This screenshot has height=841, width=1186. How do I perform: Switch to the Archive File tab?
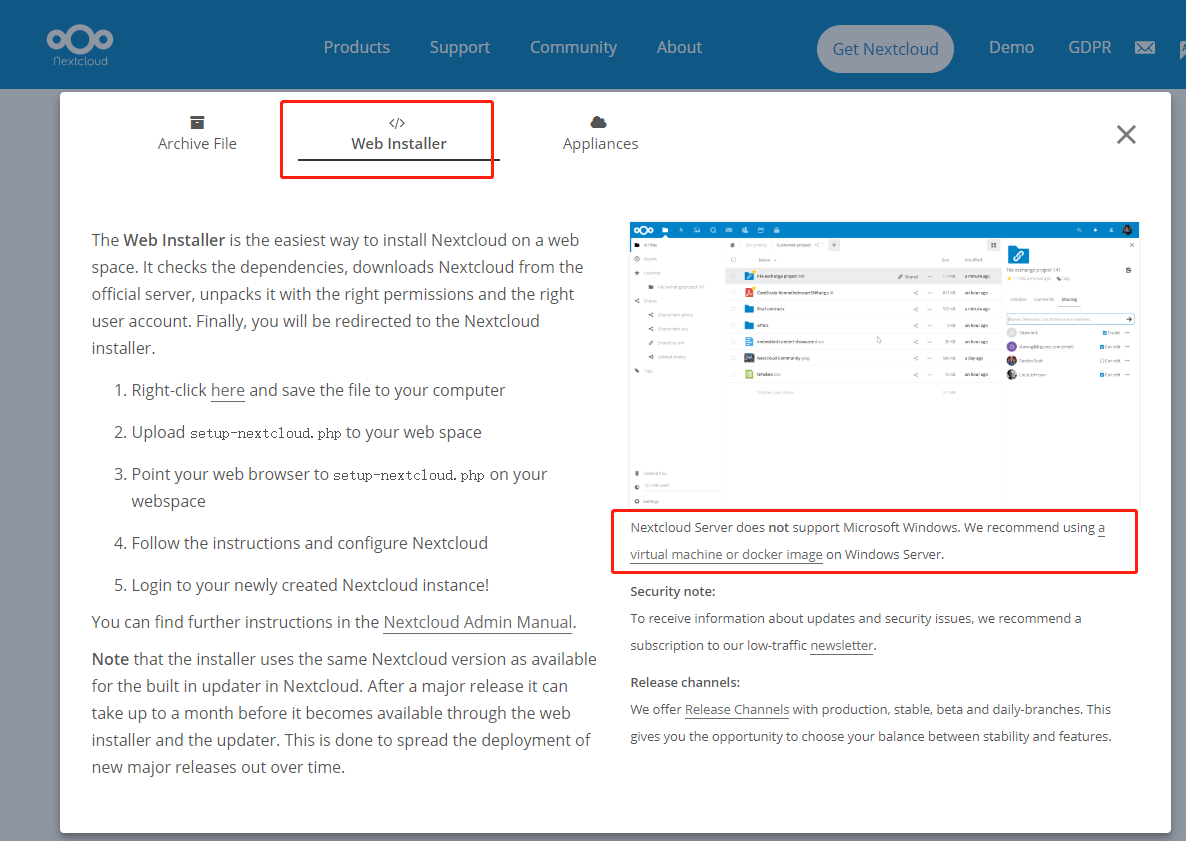click(x=197, y=133)
